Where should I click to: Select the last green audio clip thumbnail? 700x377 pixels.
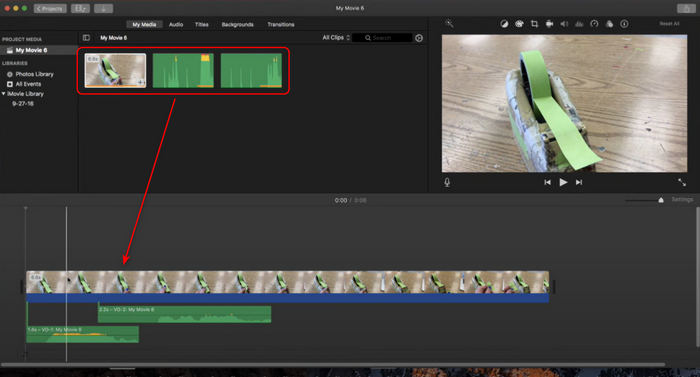pos(251,71)
